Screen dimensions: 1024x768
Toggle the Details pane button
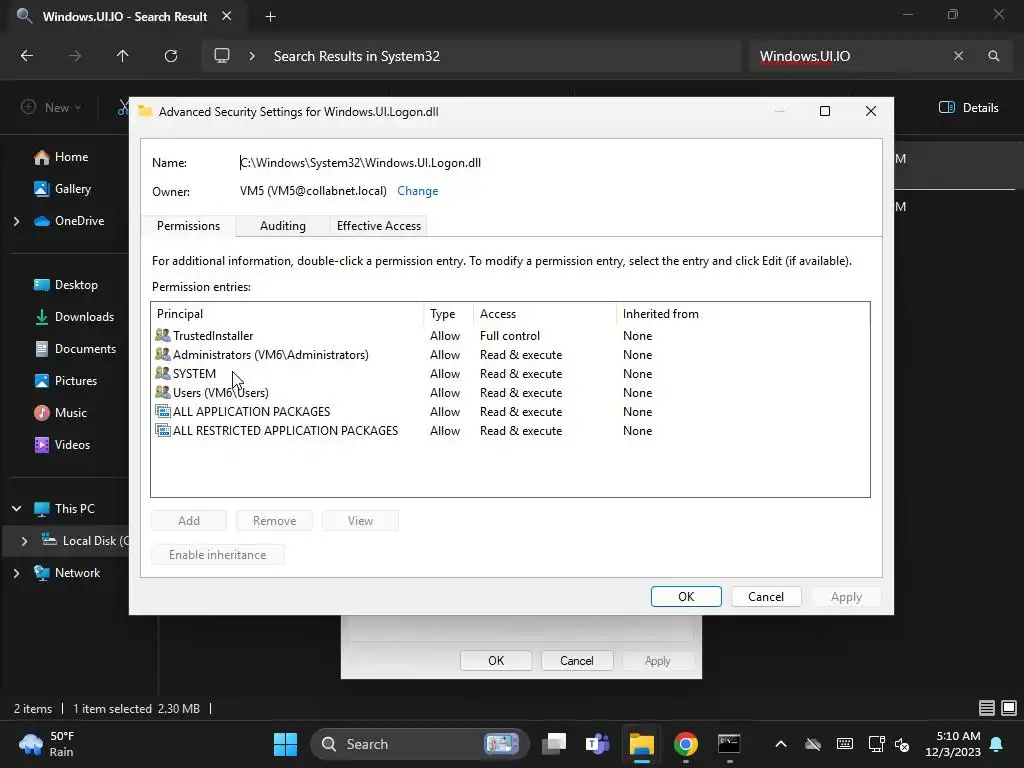coord(968,108)
